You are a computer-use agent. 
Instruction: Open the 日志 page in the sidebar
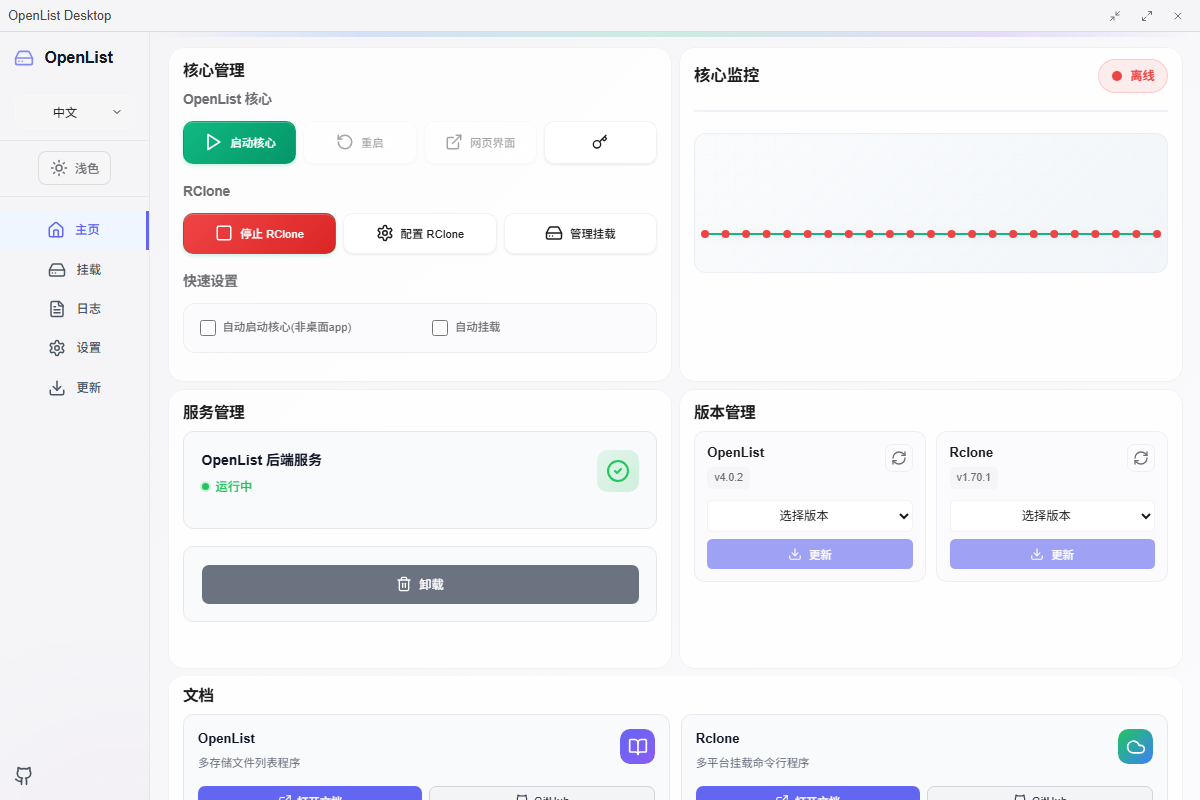point(75,308)
